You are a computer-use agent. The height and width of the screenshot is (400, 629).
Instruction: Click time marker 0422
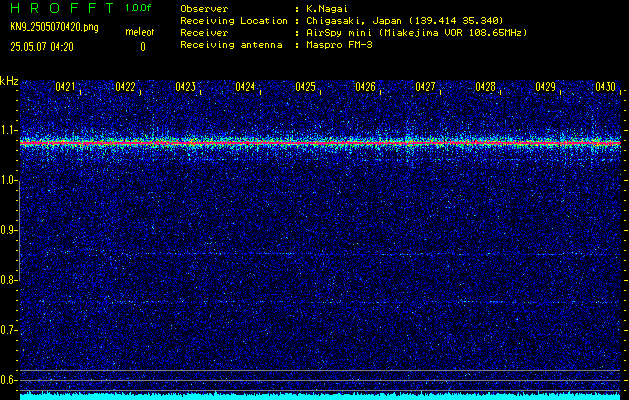pyautogui.click(x=125, y=87)
